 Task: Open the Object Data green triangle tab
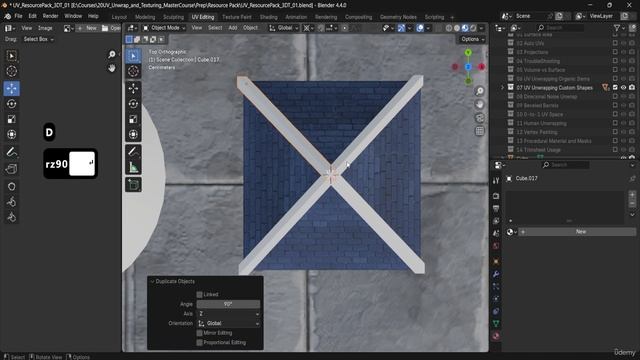coord(496,324)
